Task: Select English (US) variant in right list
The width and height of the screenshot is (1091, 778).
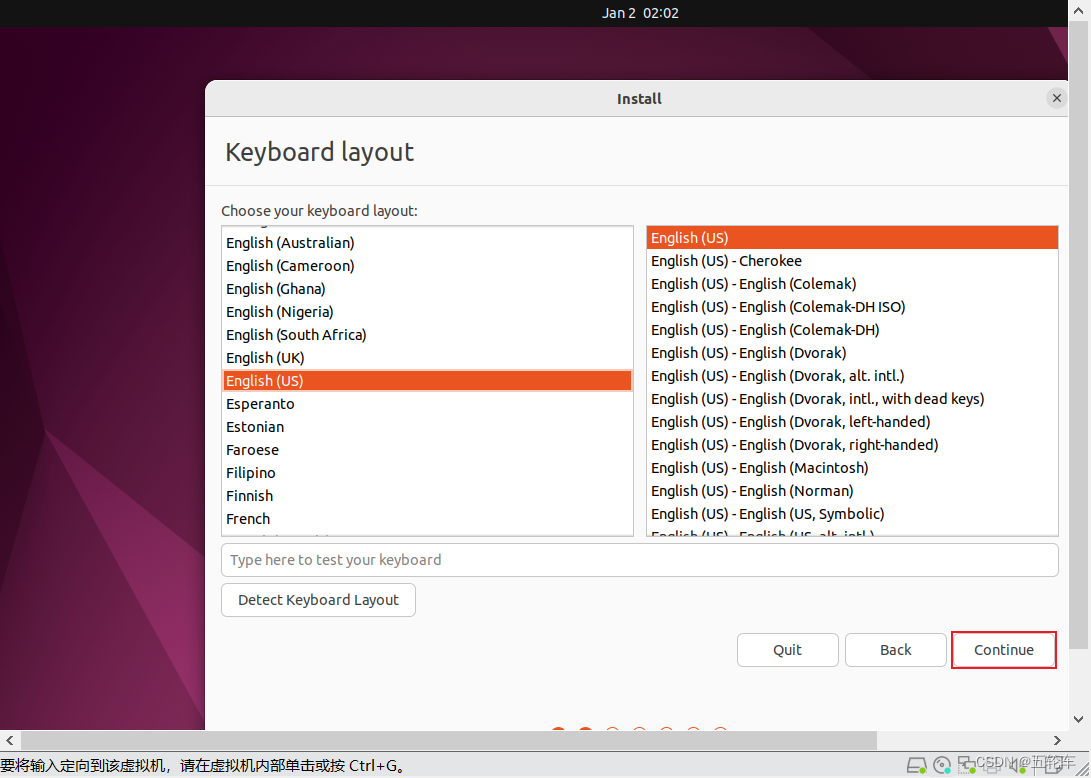Action: (852, 238)
